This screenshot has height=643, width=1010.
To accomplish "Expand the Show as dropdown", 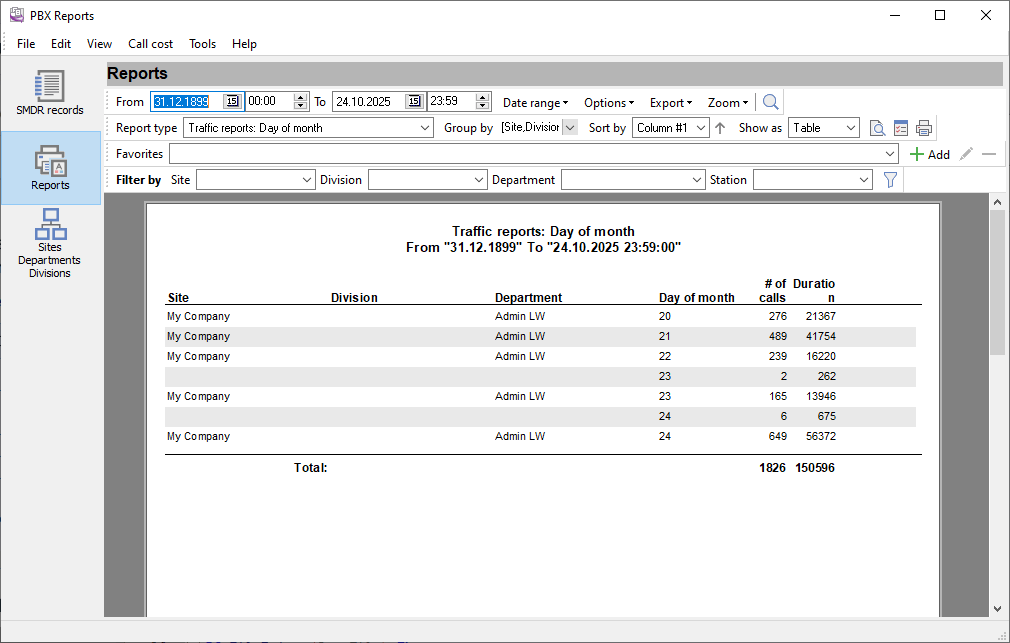I will 823,127.
